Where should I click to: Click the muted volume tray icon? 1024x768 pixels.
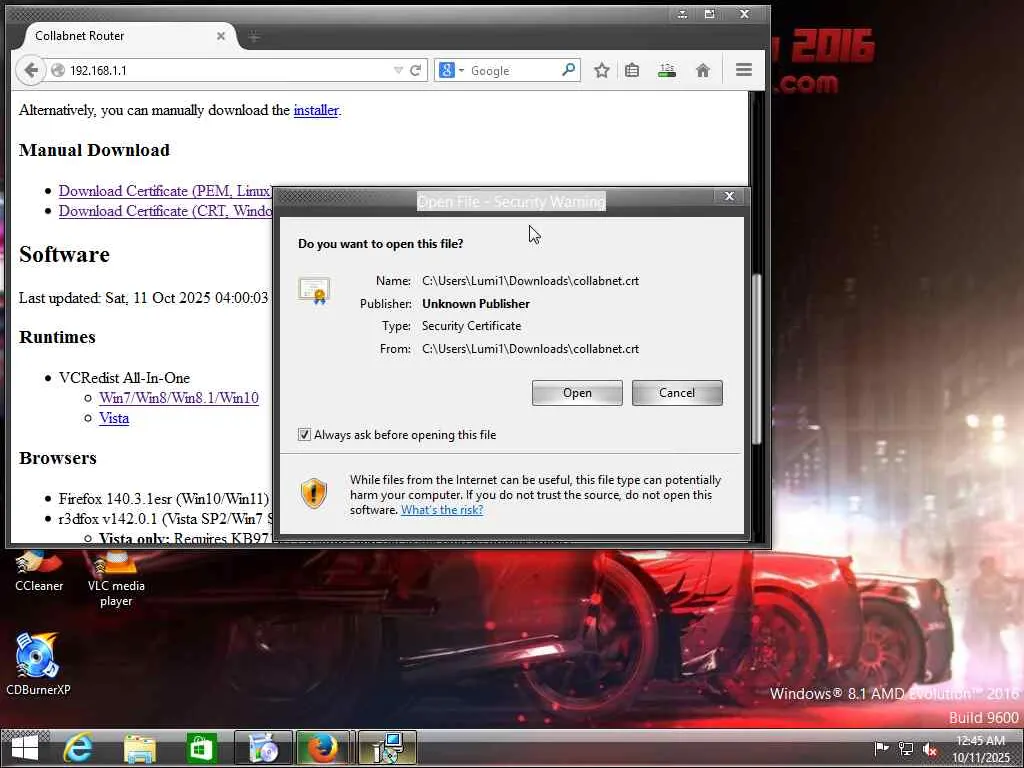929,748
